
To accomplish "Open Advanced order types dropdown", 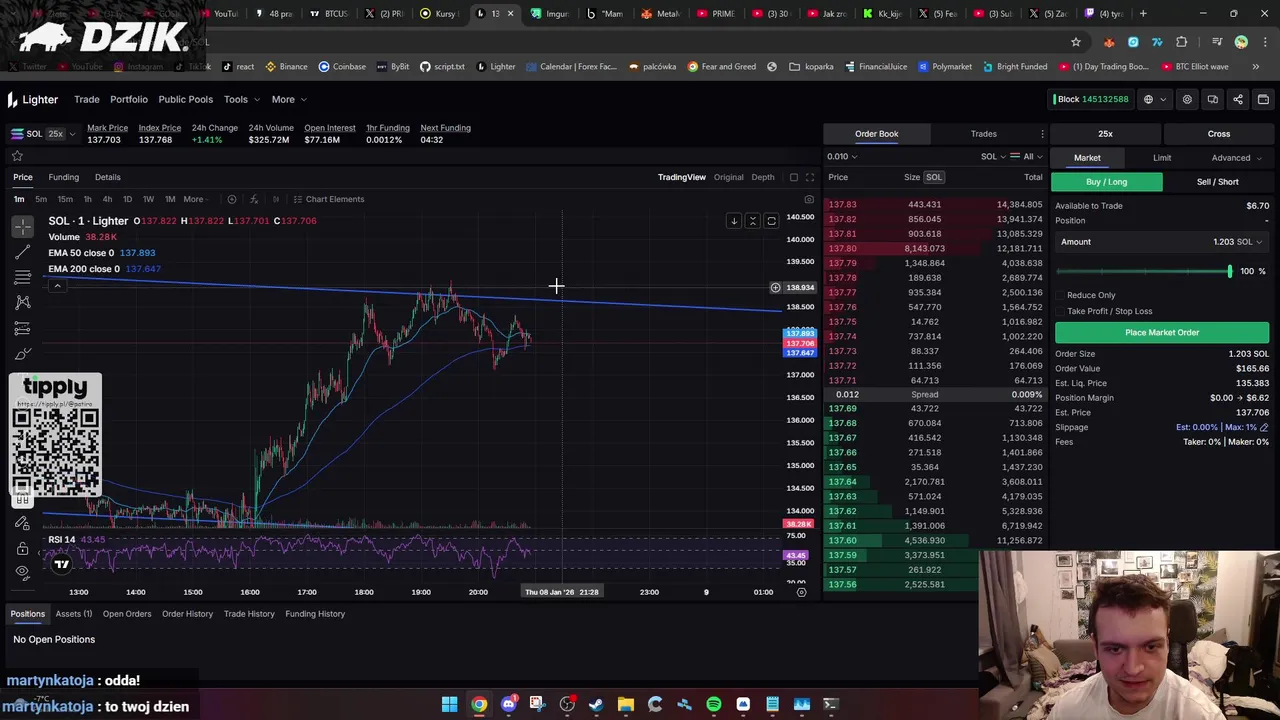I will pyautogui.click(x=1236, y=158).
